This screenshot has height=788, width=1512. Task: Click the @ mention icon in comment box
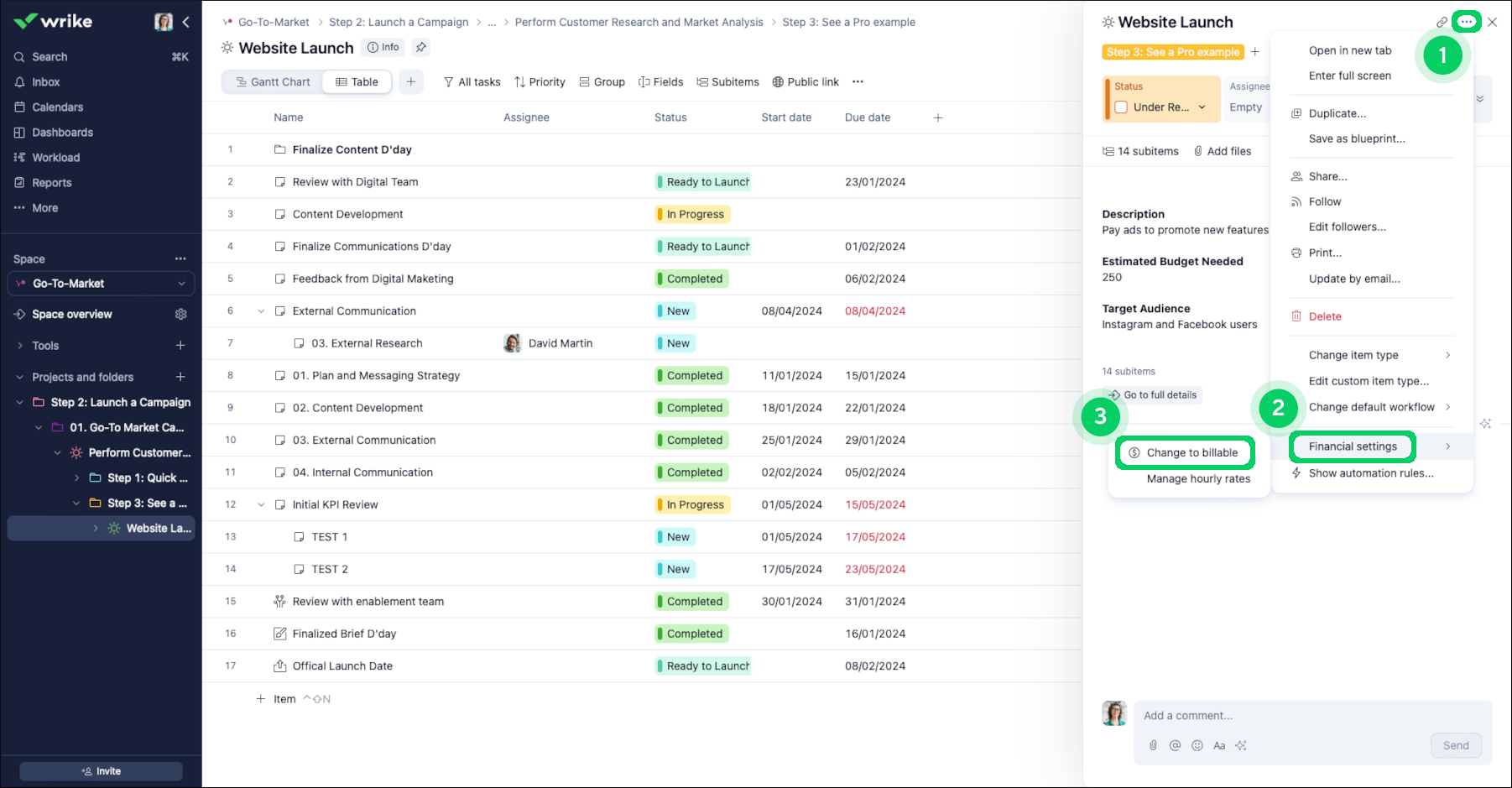tap(1175, 745)
